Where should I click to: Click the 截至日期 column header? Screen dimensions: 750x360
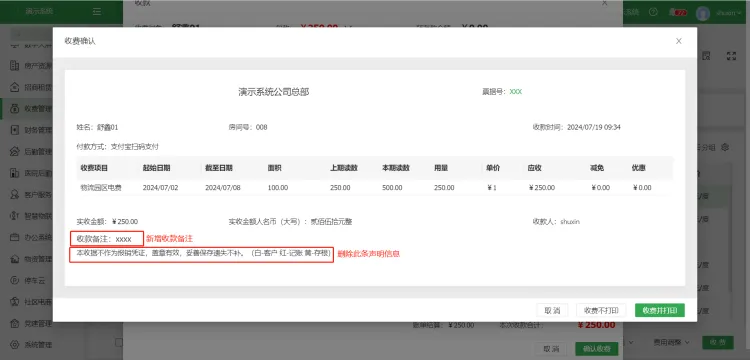[x=219, y=168]
